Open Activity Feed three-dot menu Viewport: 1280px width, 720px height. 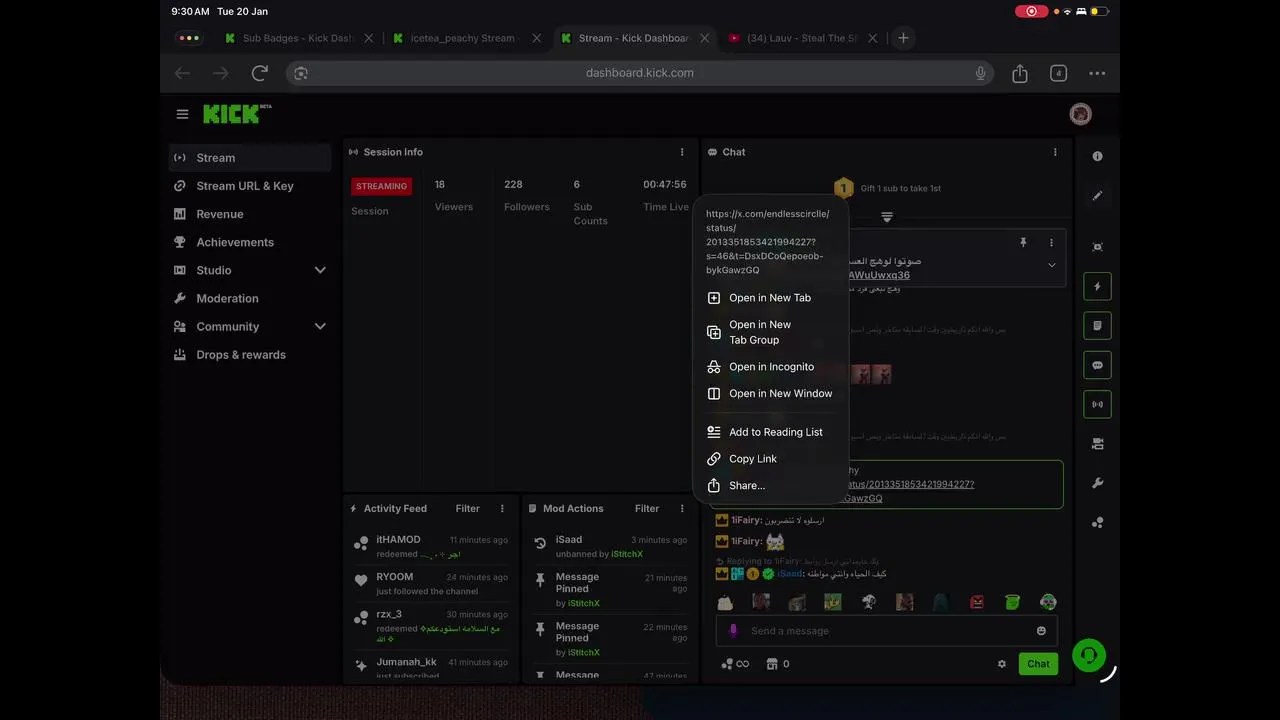pyautogui.click(x=502, y=508)
